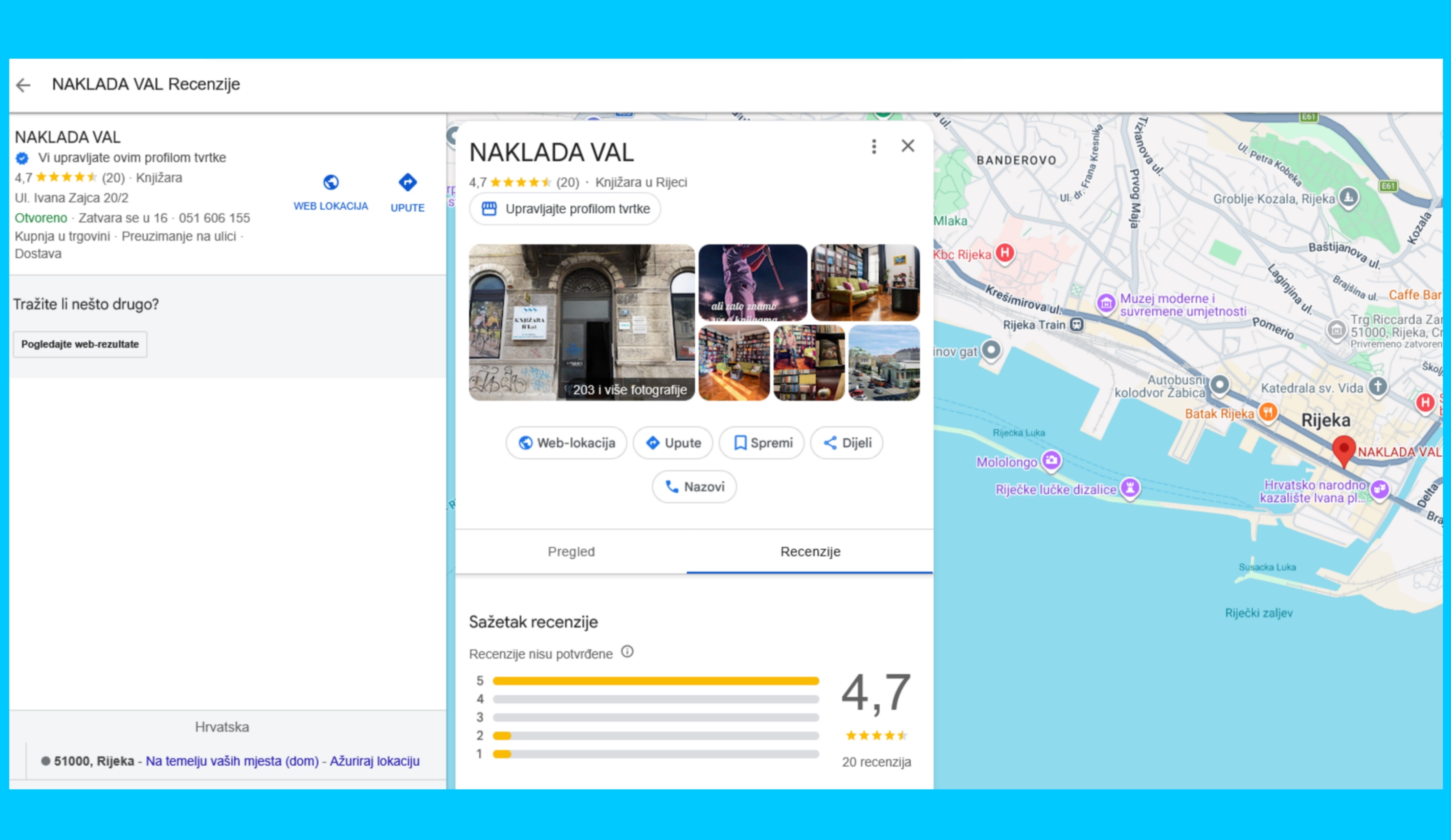Image resolution: width=1451 pixels, height=840 pixels.
Task: Click the 'Rijeka' city label on map
Action: 1326,420
